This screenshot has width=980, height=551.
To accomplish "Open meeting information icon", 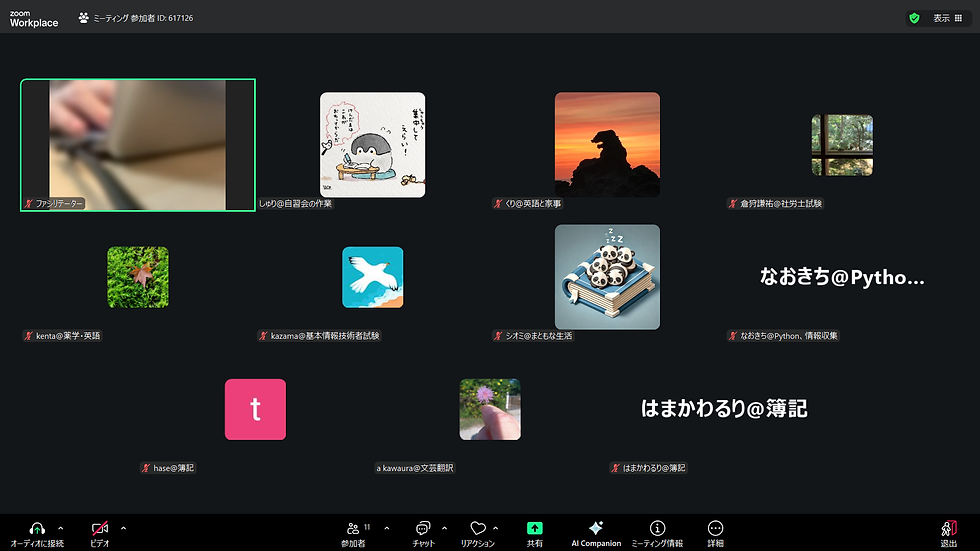I will coord(657,529).
